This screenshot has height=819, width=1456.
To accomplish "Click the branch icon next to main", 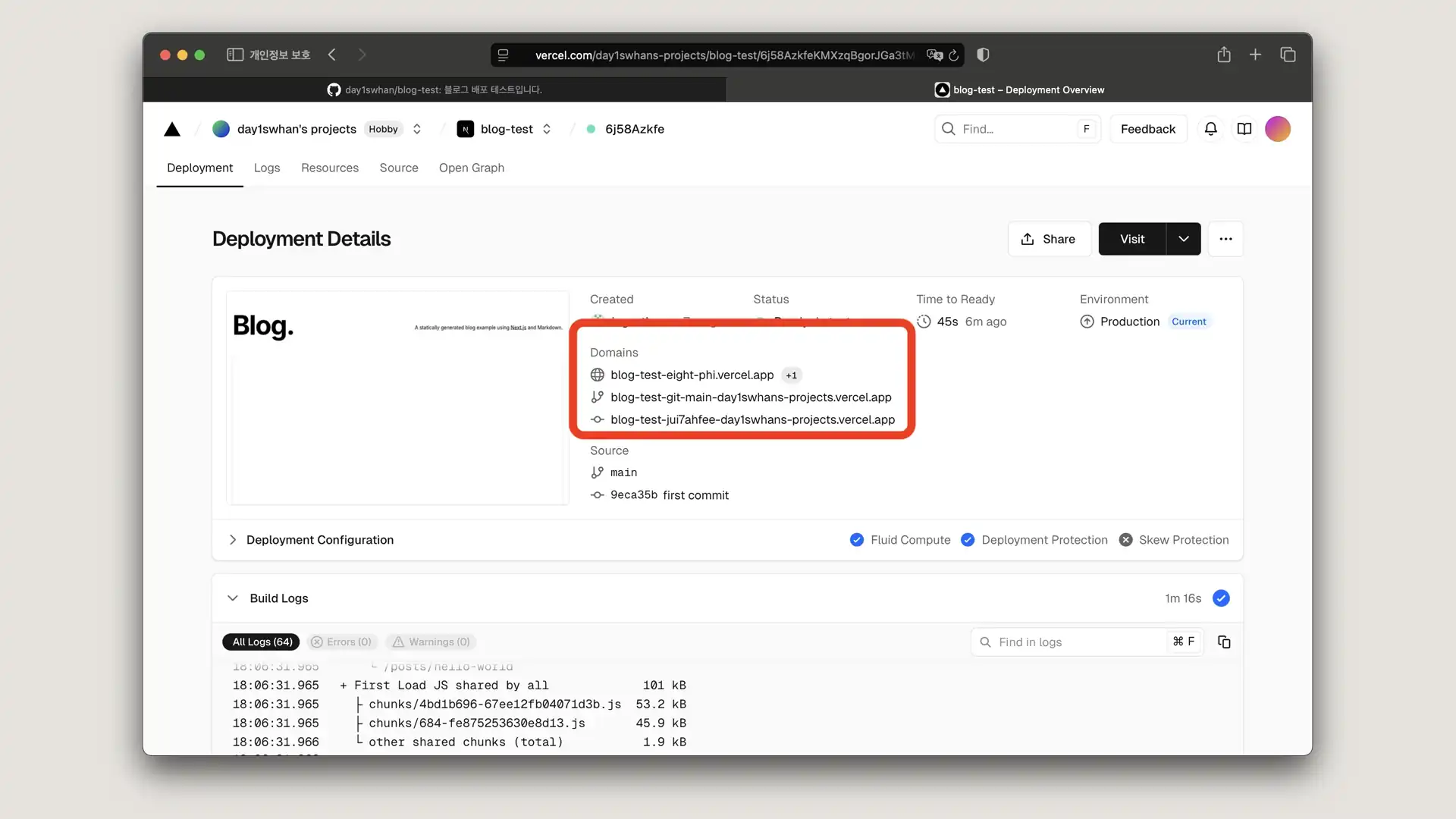I will tap(598, 472).
